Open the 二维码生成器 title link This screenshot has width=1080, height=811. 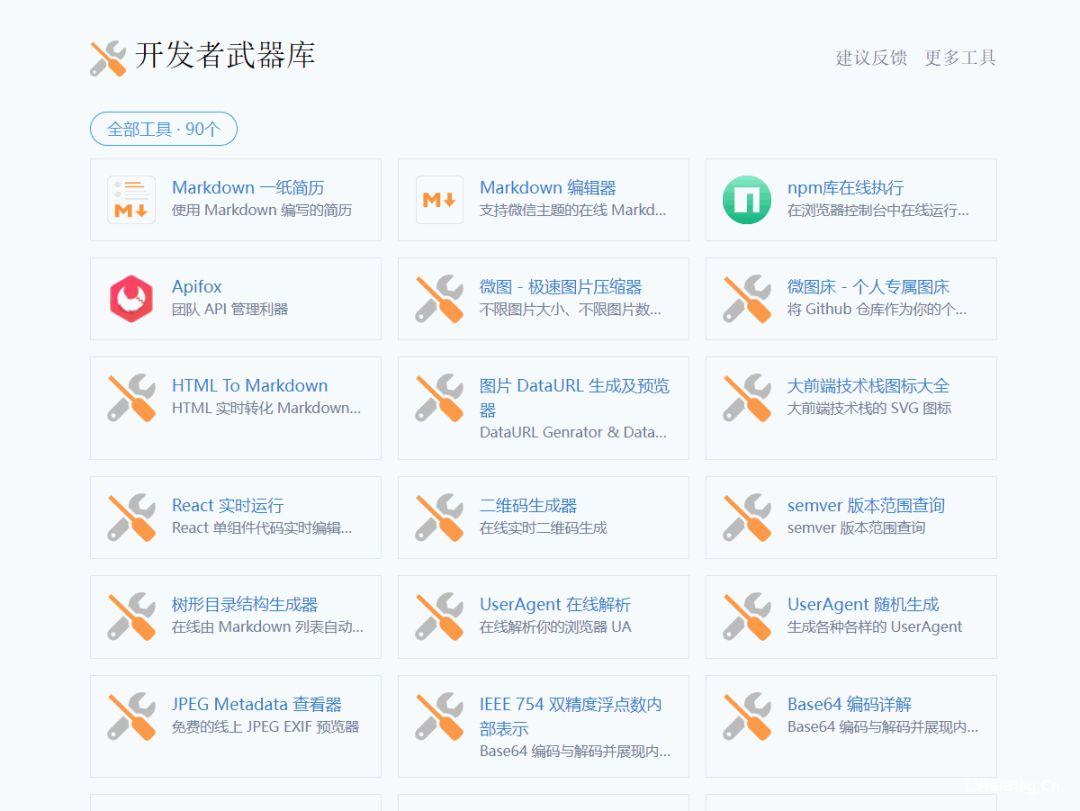click(528, 505)
